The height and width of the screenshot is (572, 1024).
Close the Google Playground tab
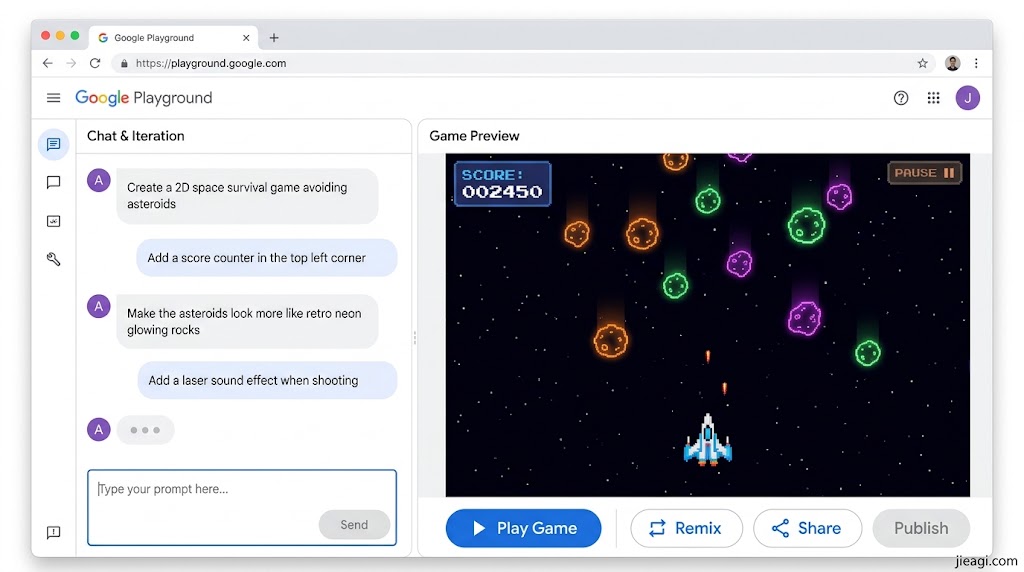[x=246, y=38]
